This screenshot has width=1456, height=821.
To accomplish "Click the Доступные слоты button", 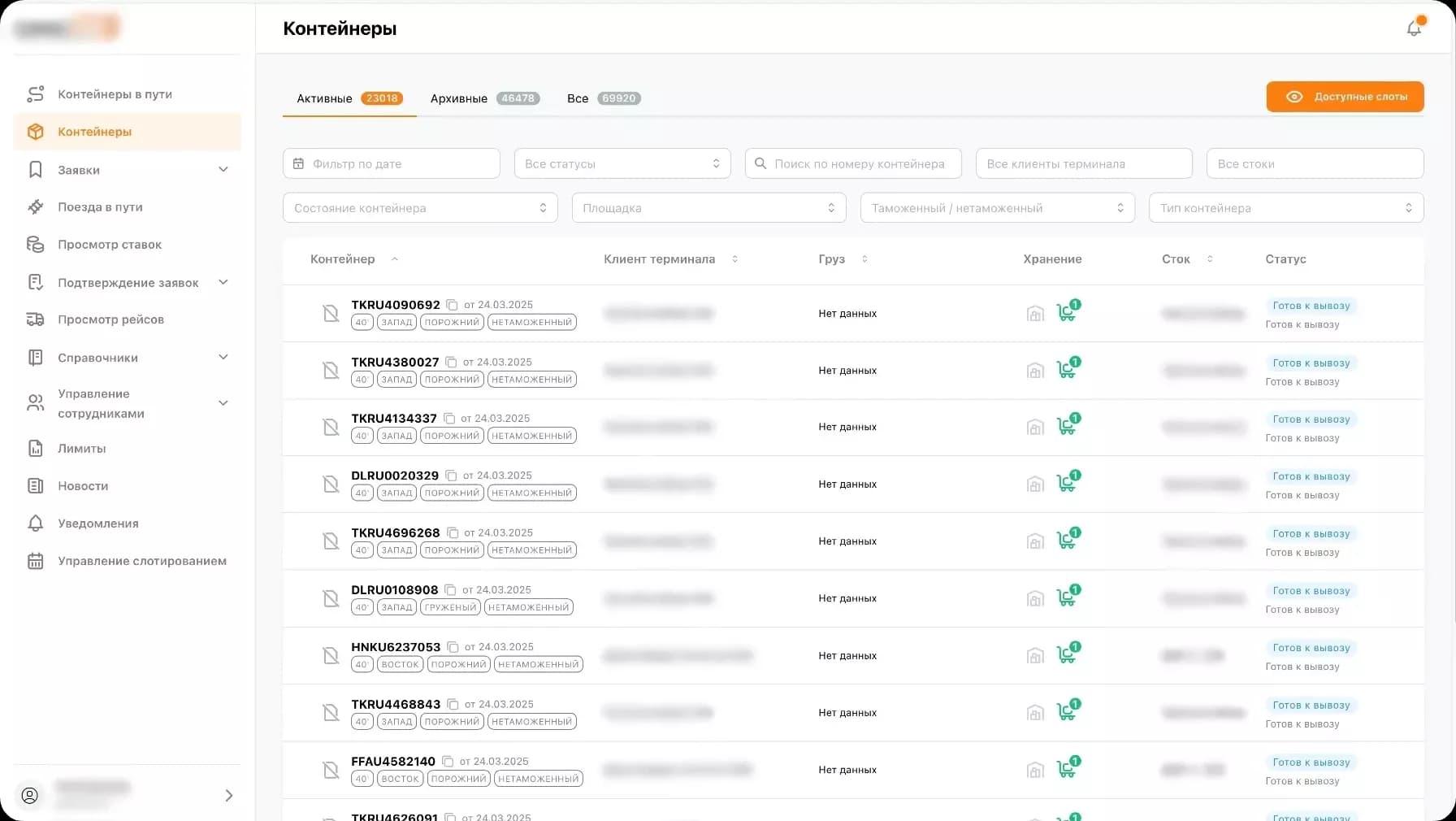I will [x=1344, y=97].
